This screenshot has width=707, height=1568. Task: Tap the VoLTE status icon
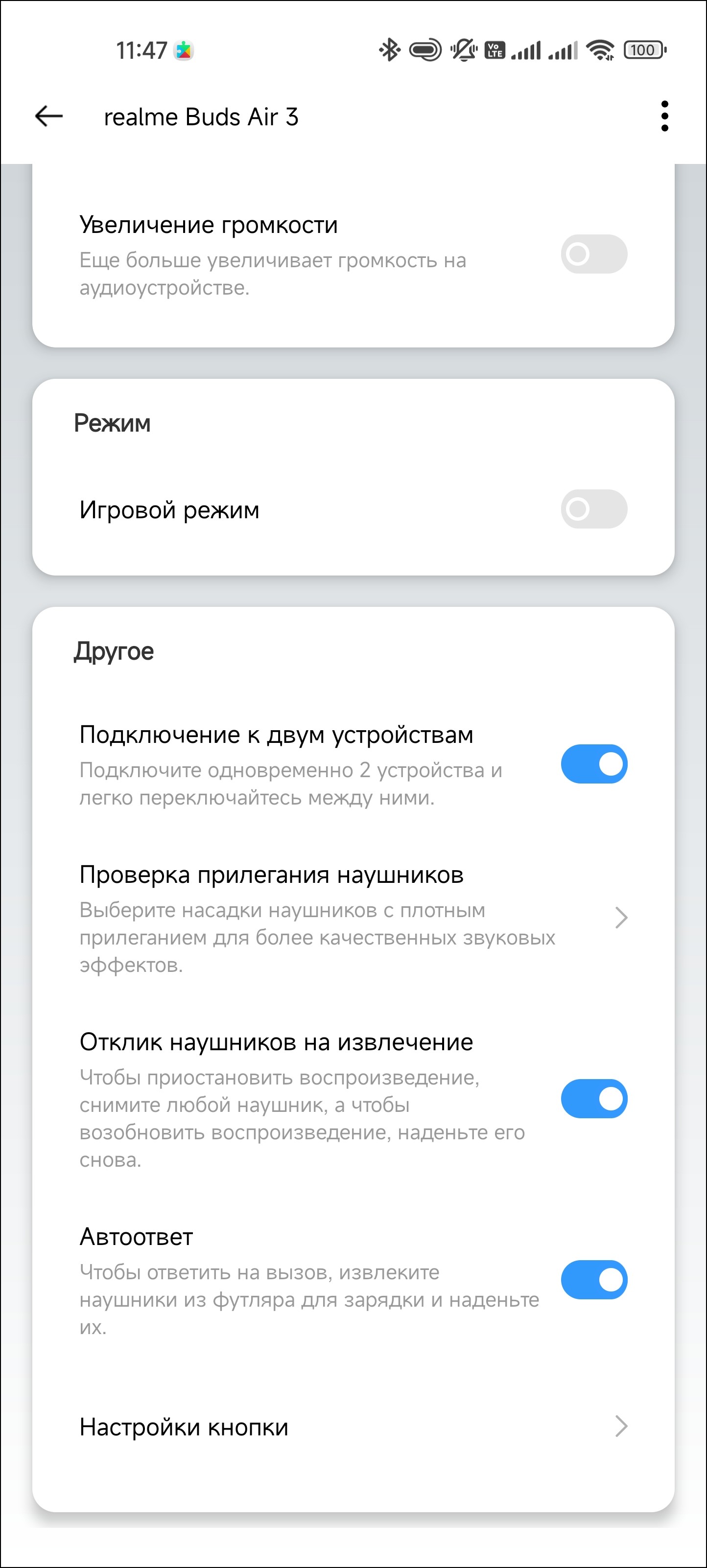tap(495, 50)
